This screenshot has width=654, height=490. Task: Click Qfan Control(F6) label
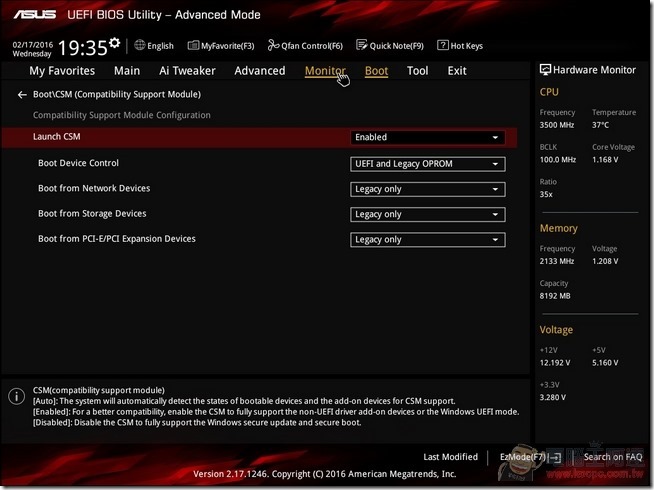[312, 46]
